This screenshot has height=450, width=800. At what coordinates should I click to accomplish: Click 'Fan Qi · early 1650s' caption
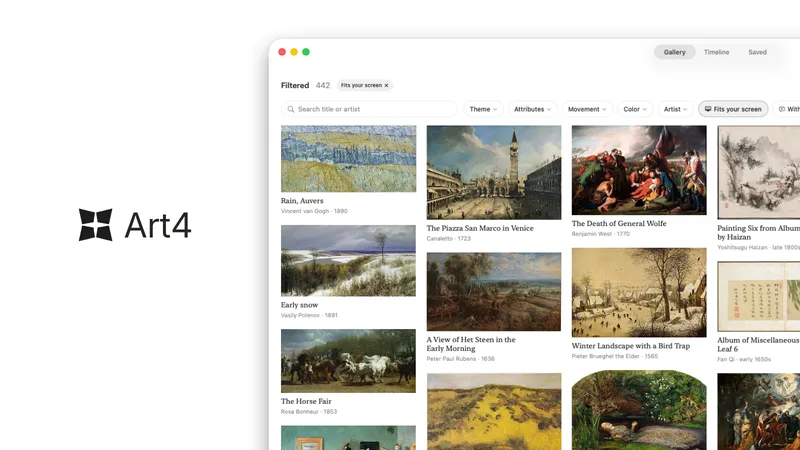click(744, 360)
